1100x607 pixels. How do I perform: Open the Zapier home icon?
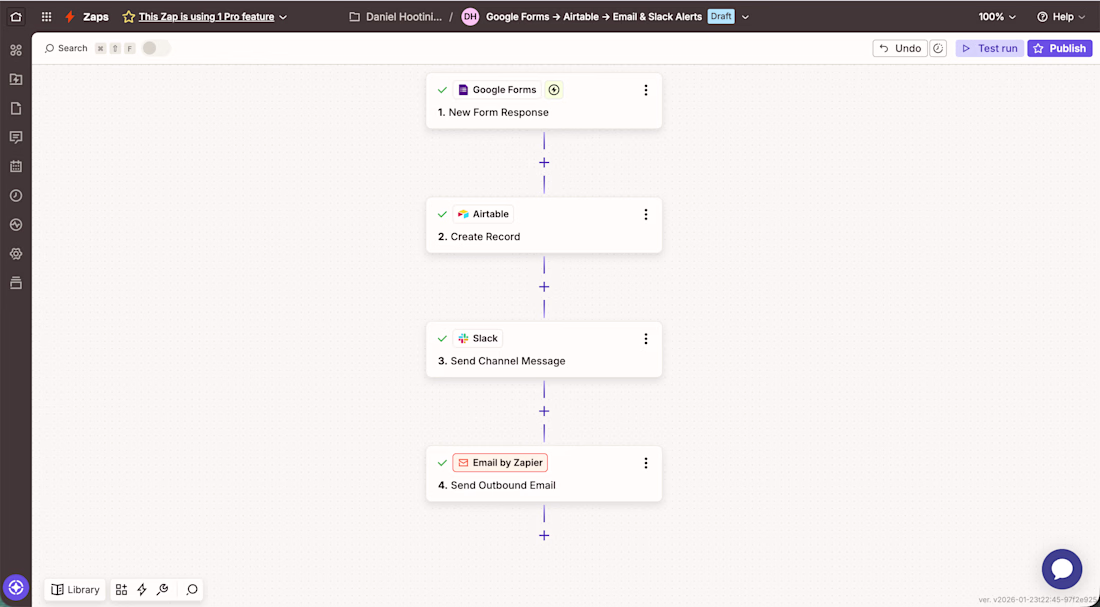pos(15,17)
